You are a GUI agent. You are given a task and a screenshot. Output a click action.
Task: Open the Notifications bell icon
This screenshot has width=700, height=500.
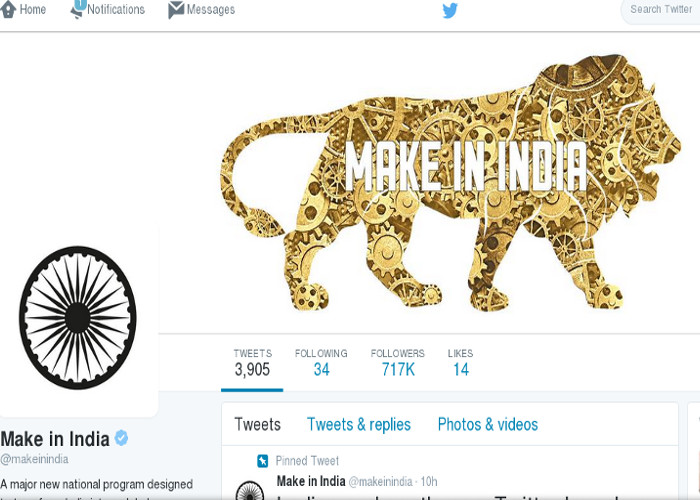(77, 13)
